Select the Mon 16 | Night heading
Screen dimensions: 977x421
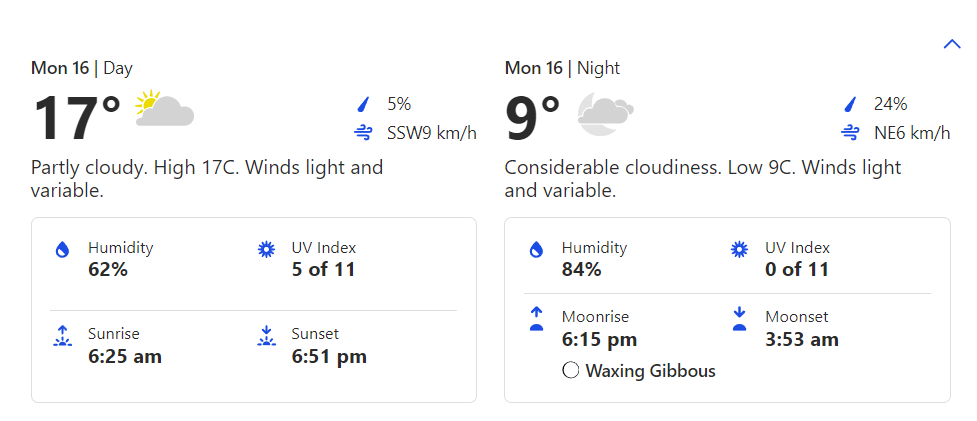point(562,68)
